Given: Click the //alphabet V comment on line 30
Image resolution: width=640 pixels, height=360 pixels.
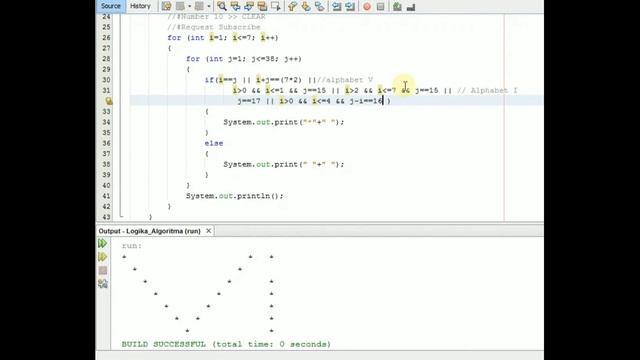Looking at the screenshot, I should tap(345, 80).
